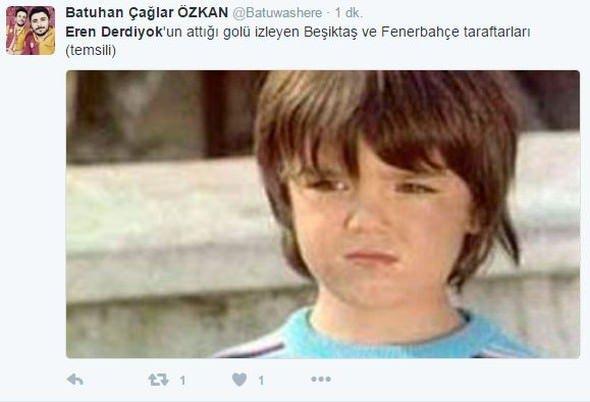The image size is (590, 402).
Task: Like the tweet with the heart icon
Action: (240, 379)
